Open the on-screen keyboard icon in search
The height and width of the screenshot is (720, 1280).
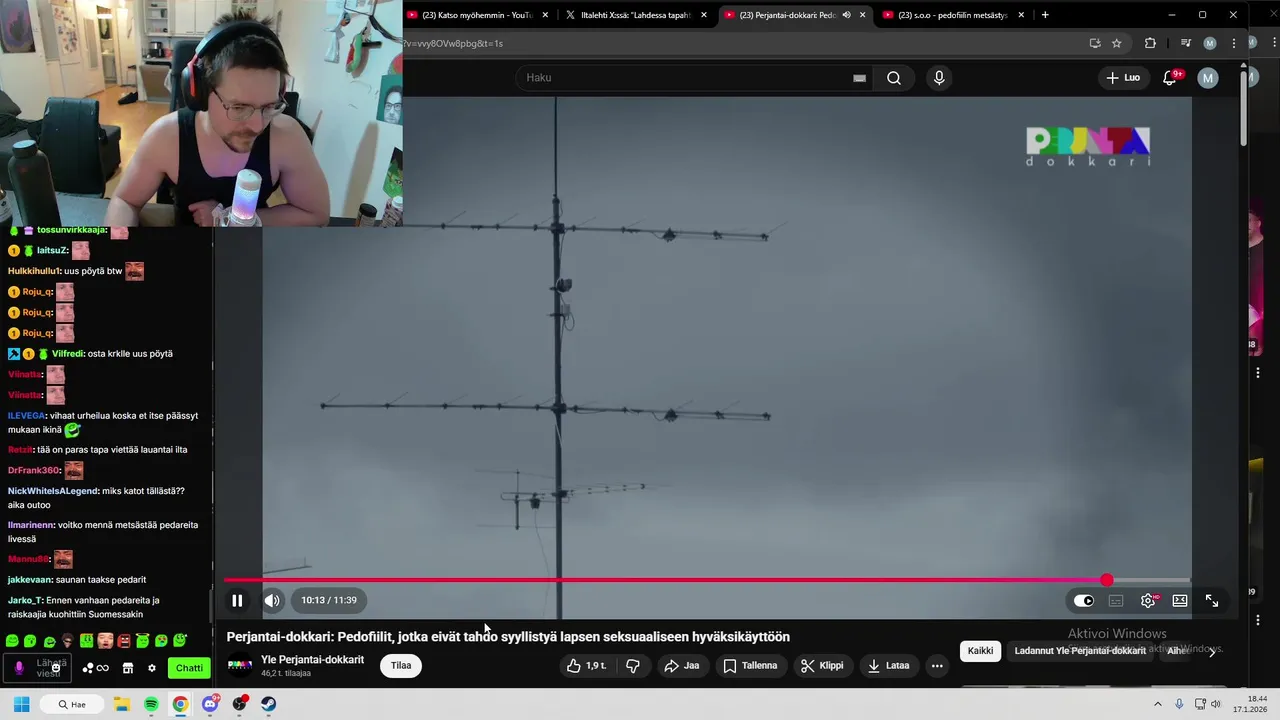[x=859, y=78]
